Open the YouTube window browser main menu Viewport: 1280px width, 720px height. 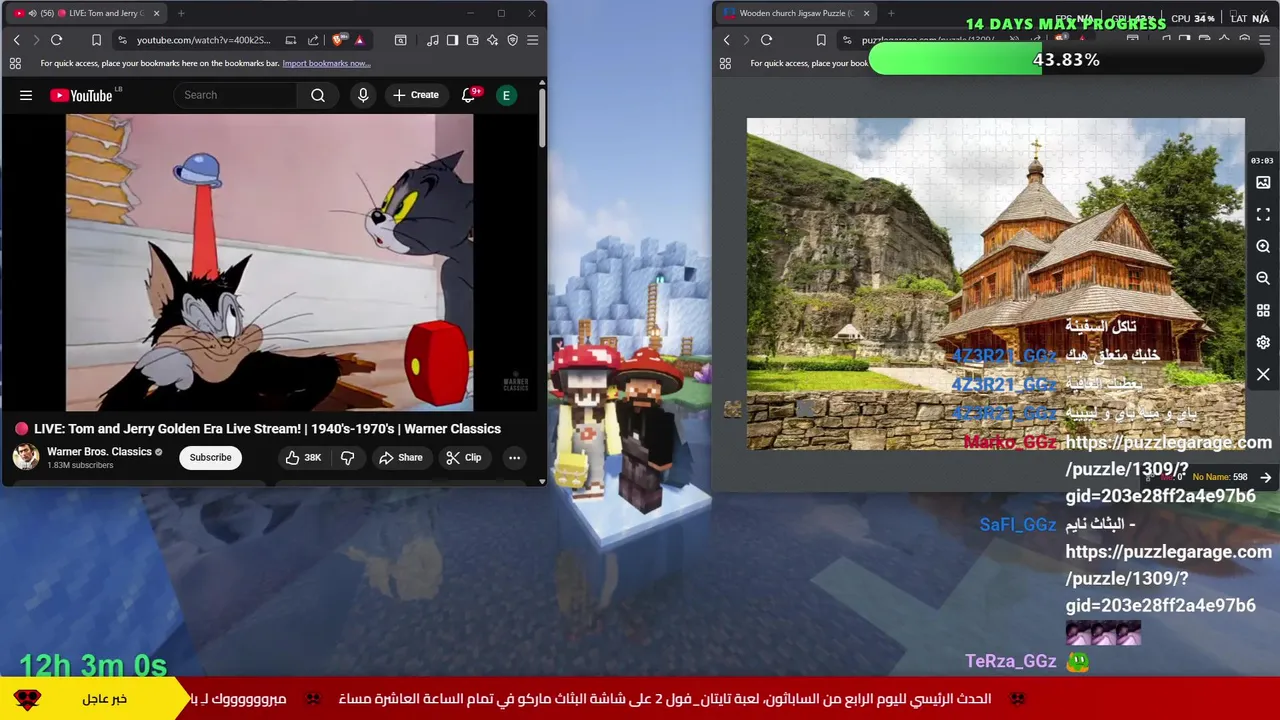coord(532,40)
